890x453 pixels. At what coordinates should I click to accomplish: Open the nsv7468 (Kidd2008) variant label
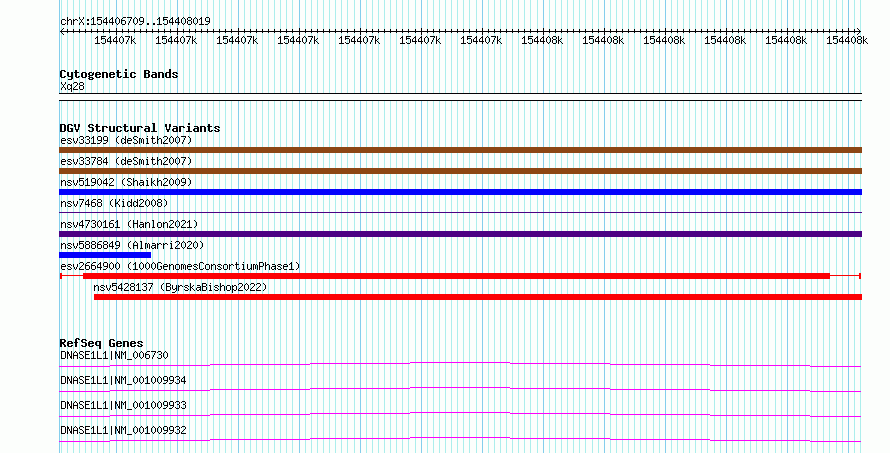(x=114, y=203)
